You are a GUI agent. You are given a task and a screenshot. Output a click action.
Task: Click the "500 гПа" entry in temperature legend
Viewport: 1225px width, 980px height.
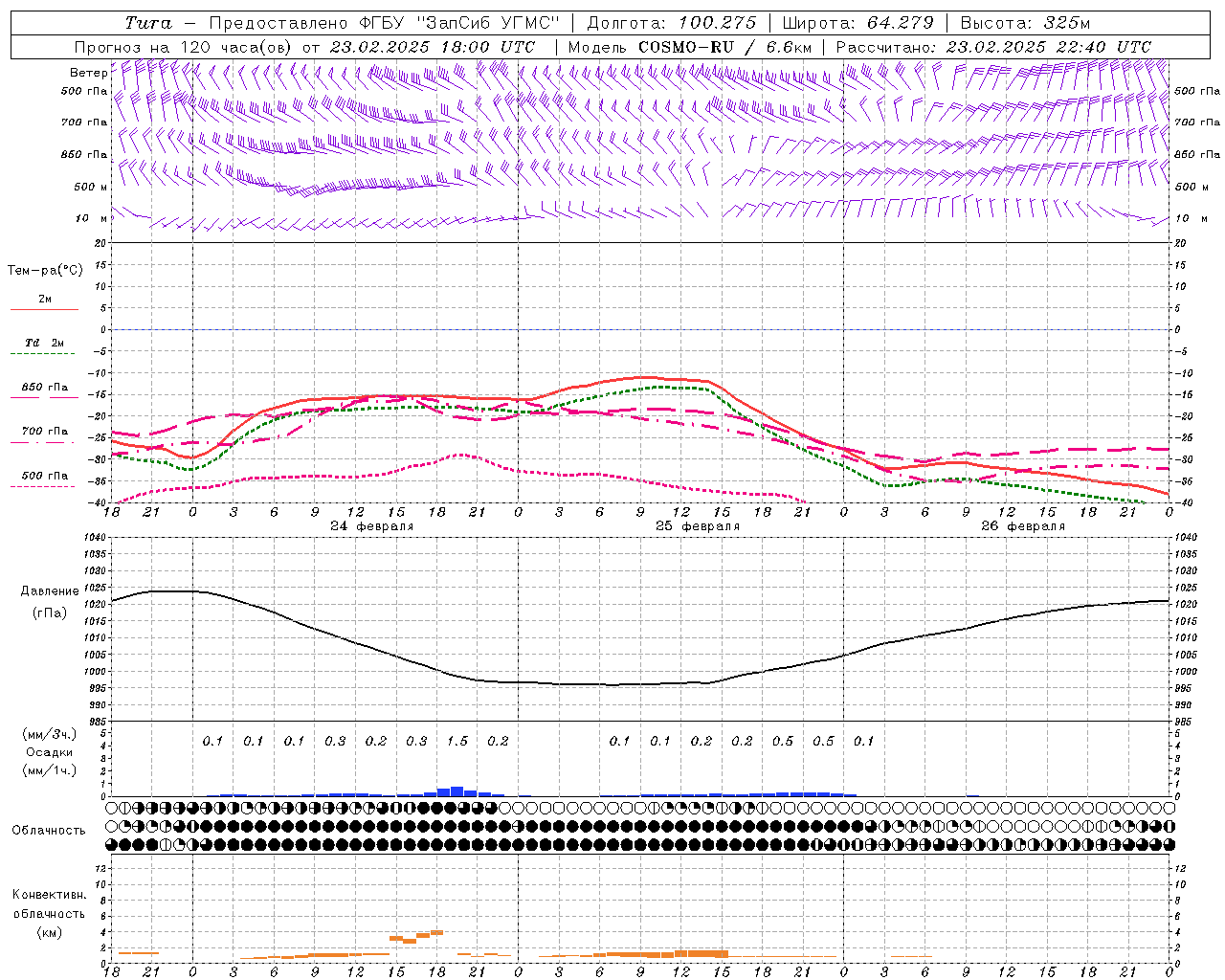click(x=45, y=475)
